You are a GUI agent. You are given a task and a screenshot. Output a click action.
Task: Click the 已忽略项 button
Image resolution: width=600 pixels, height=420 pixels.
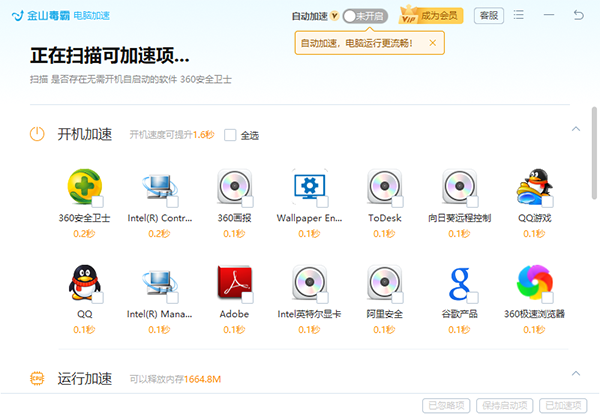click(x=447, y=405)
